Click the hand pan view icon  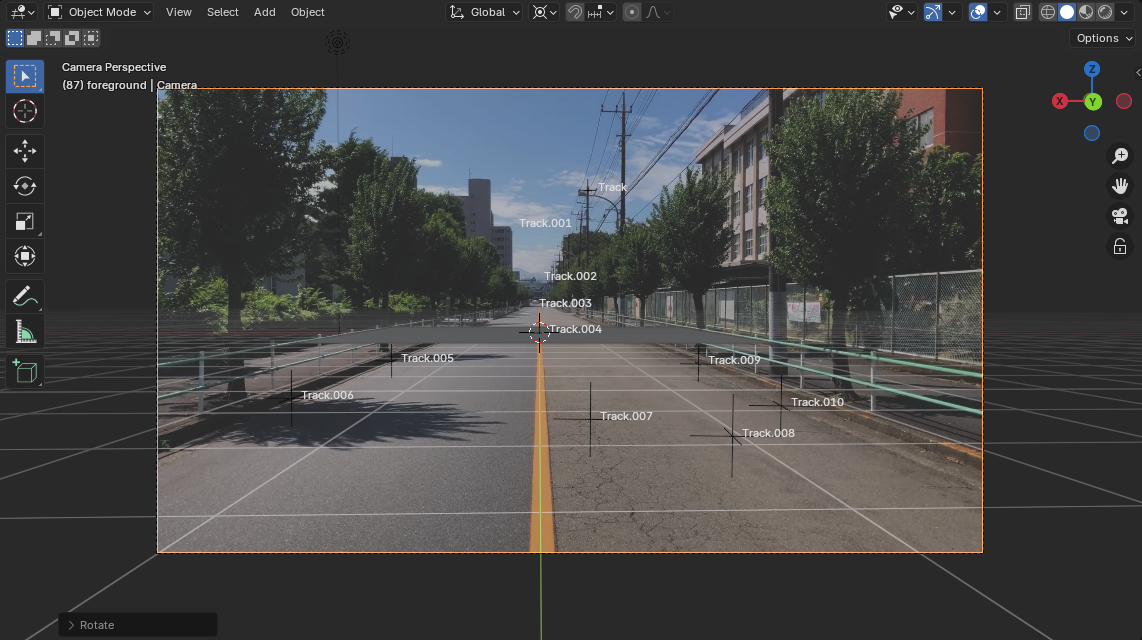coord(1120,186)
